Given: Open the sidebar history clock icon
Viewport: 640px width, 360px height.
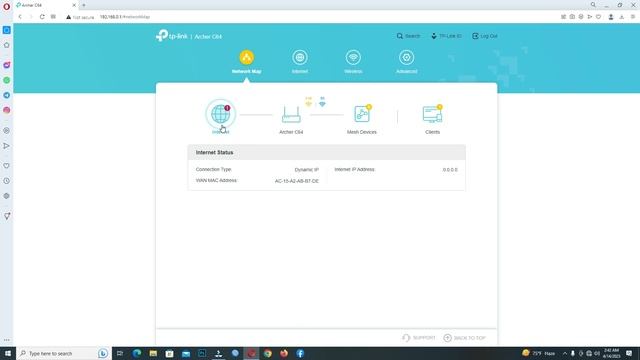Looking at the screenshot, I should (x=7, y=181).
